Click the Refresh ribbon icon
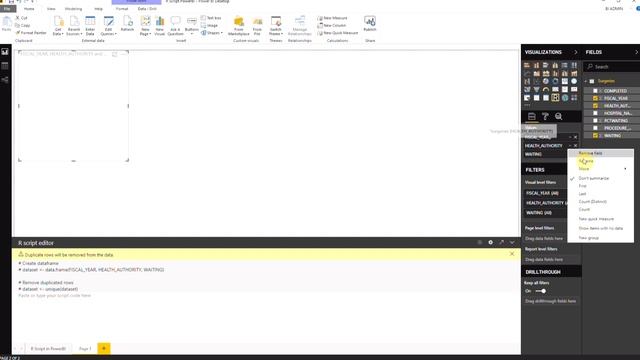Viewport: 640px width, 360px height. [127, 24]
